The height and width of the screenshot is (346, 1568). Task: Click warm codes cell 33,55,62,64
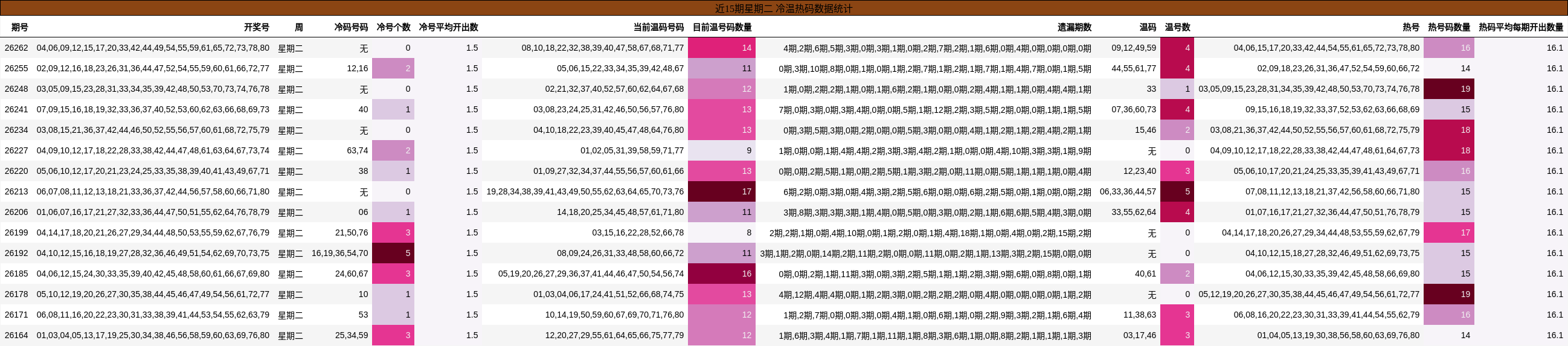(x=1133, y=212)
